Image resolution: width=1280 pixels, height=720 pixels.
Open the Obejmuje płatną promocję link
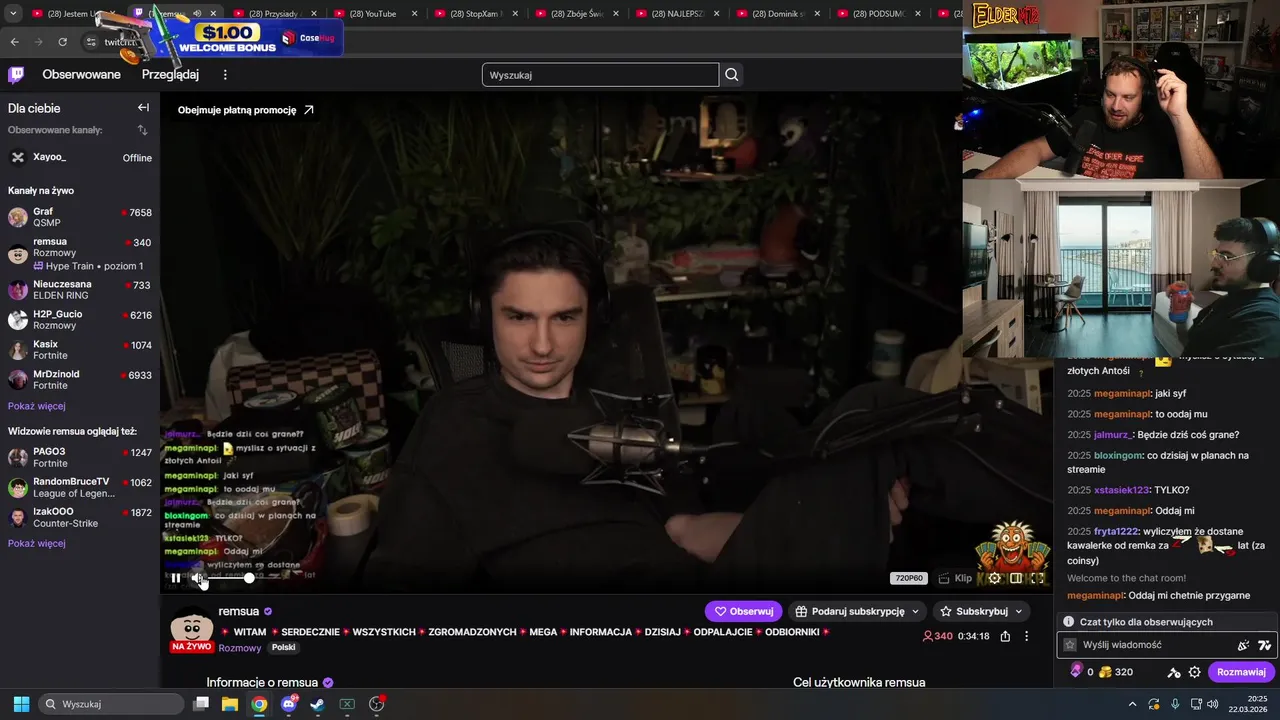pyautogui.click(x=246, y=110)
